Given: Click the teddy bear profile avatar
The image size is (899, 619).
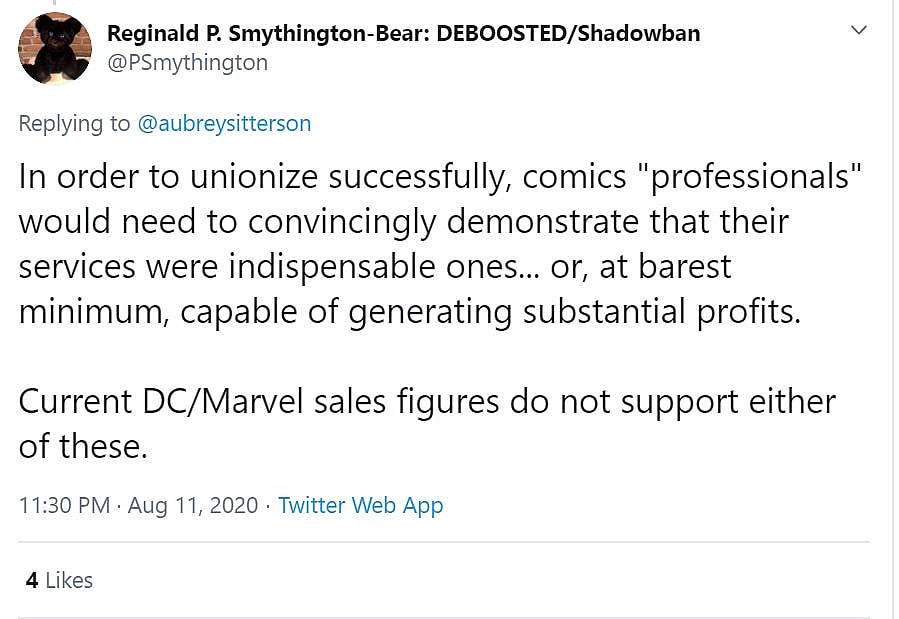Looking at the screenshot, I should [x=56, y=48].
